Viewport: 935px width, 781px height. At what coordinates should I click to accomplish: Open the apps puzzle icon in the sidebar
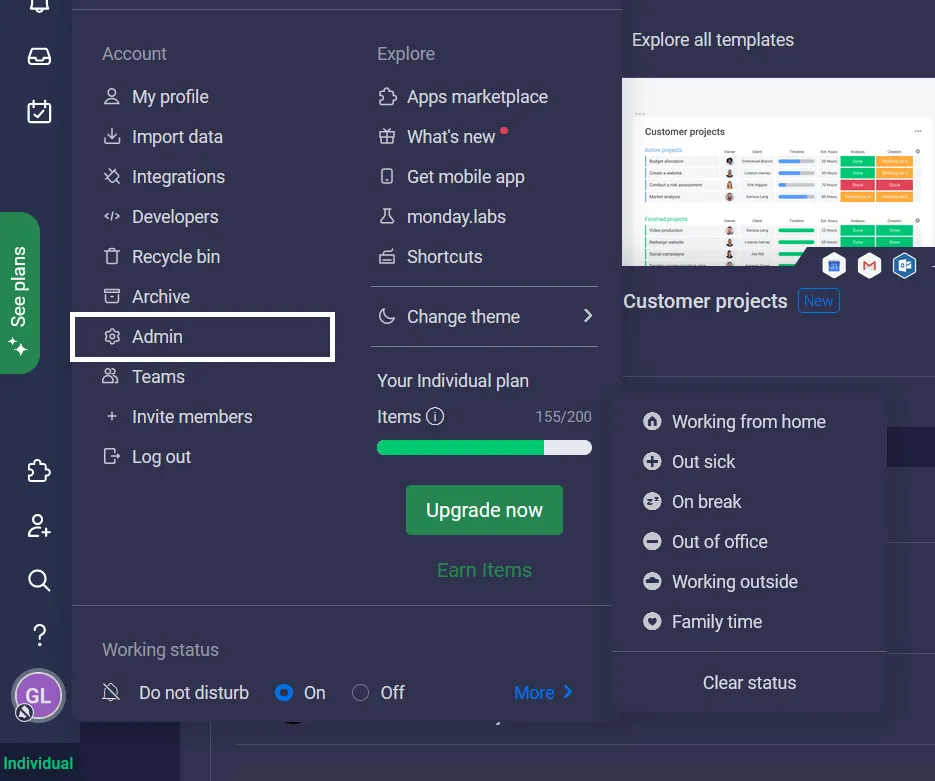39,470
